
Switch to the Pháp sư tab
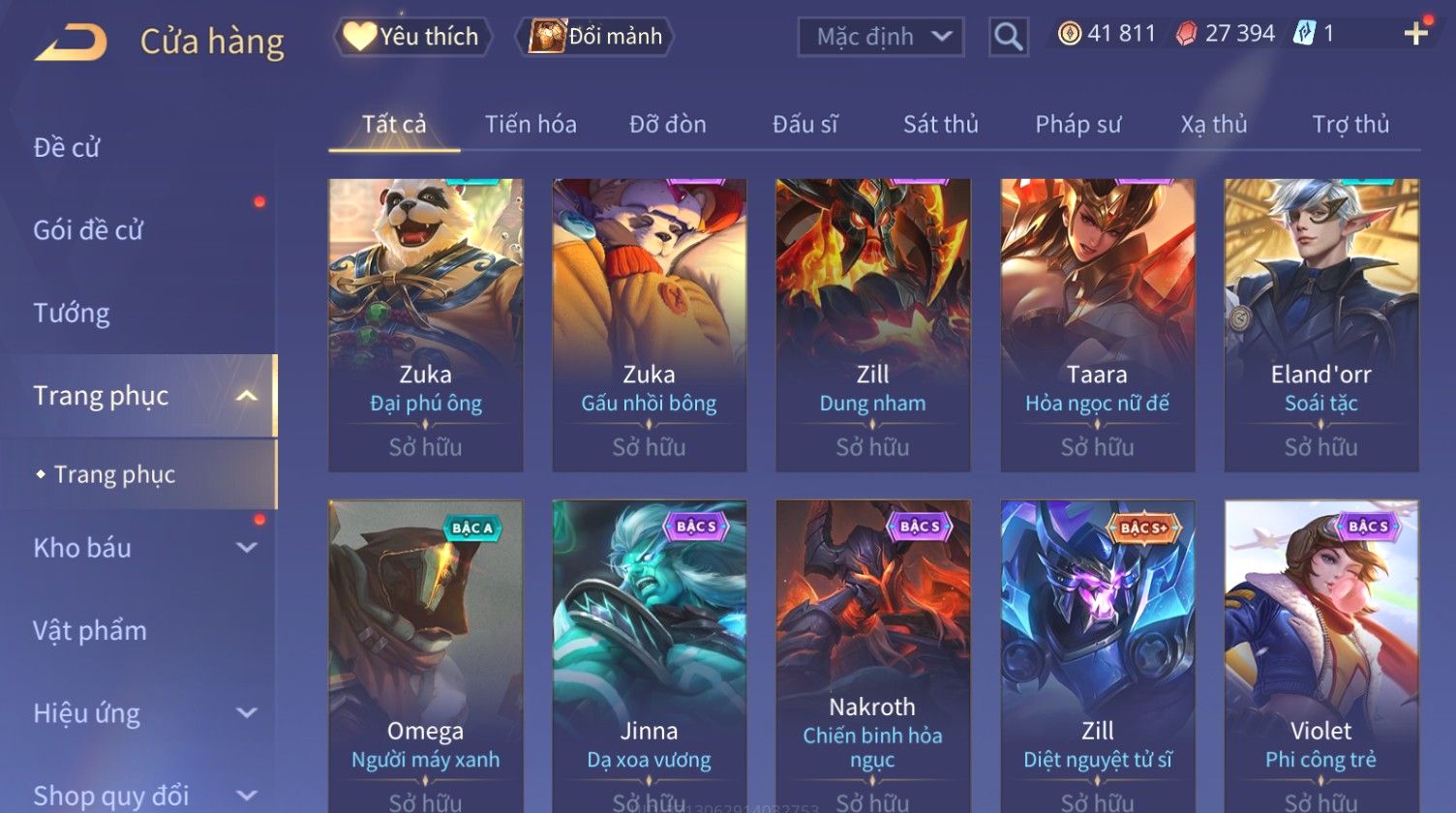pyautogui.click(x=1077, y=124)
